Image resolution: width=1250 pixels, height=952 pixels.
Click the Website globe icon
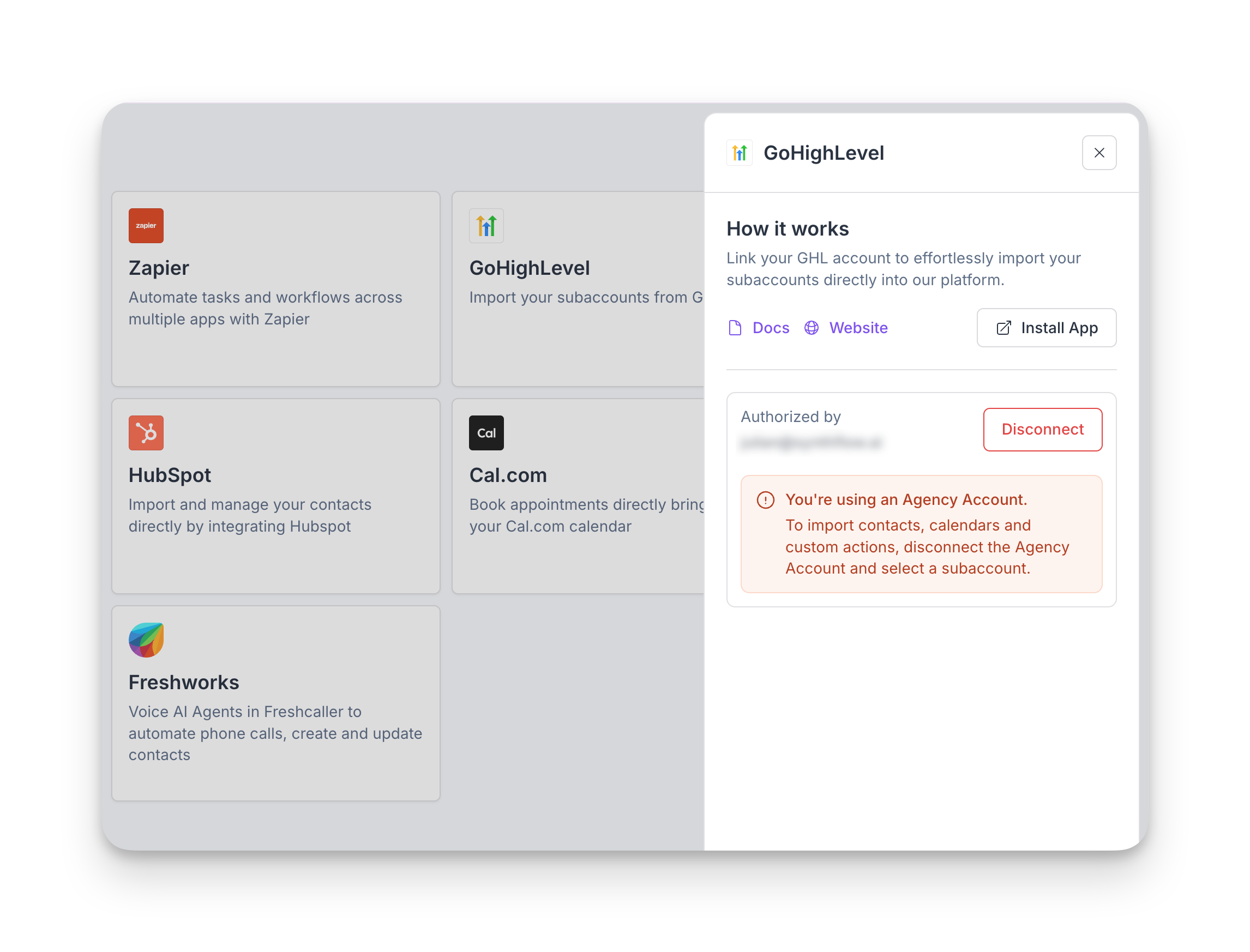[811, 328]
